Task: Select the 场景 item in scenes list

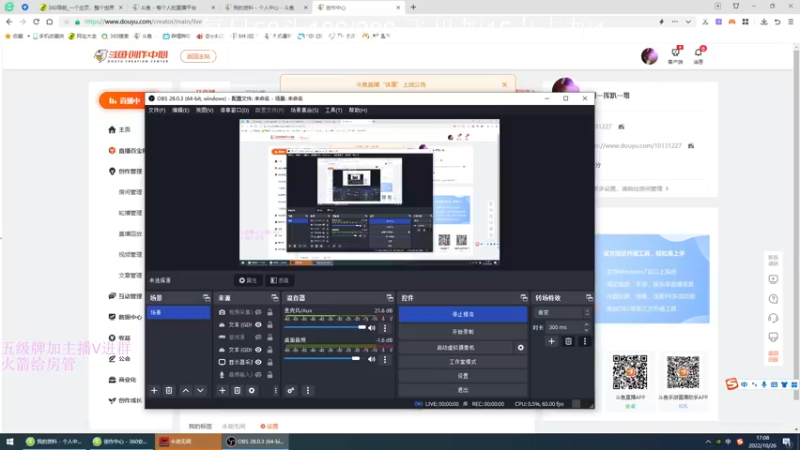Action: click(178, 312)
